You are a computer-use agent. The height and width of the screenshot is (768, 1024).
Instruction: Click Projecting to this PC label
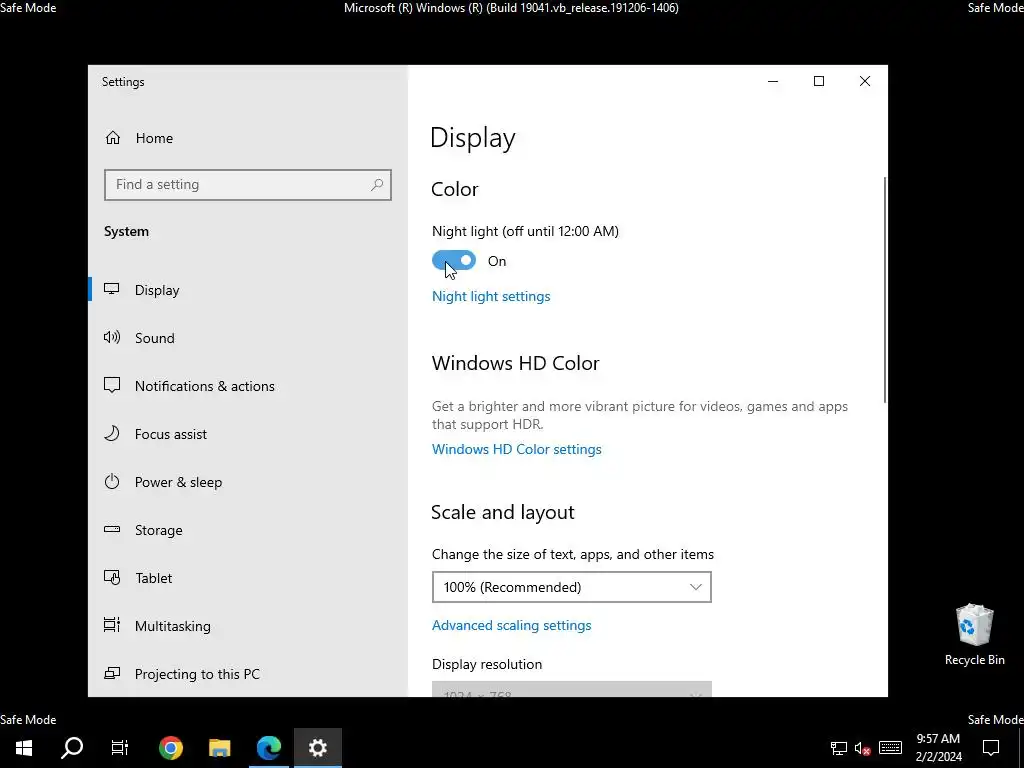point(197,674)
